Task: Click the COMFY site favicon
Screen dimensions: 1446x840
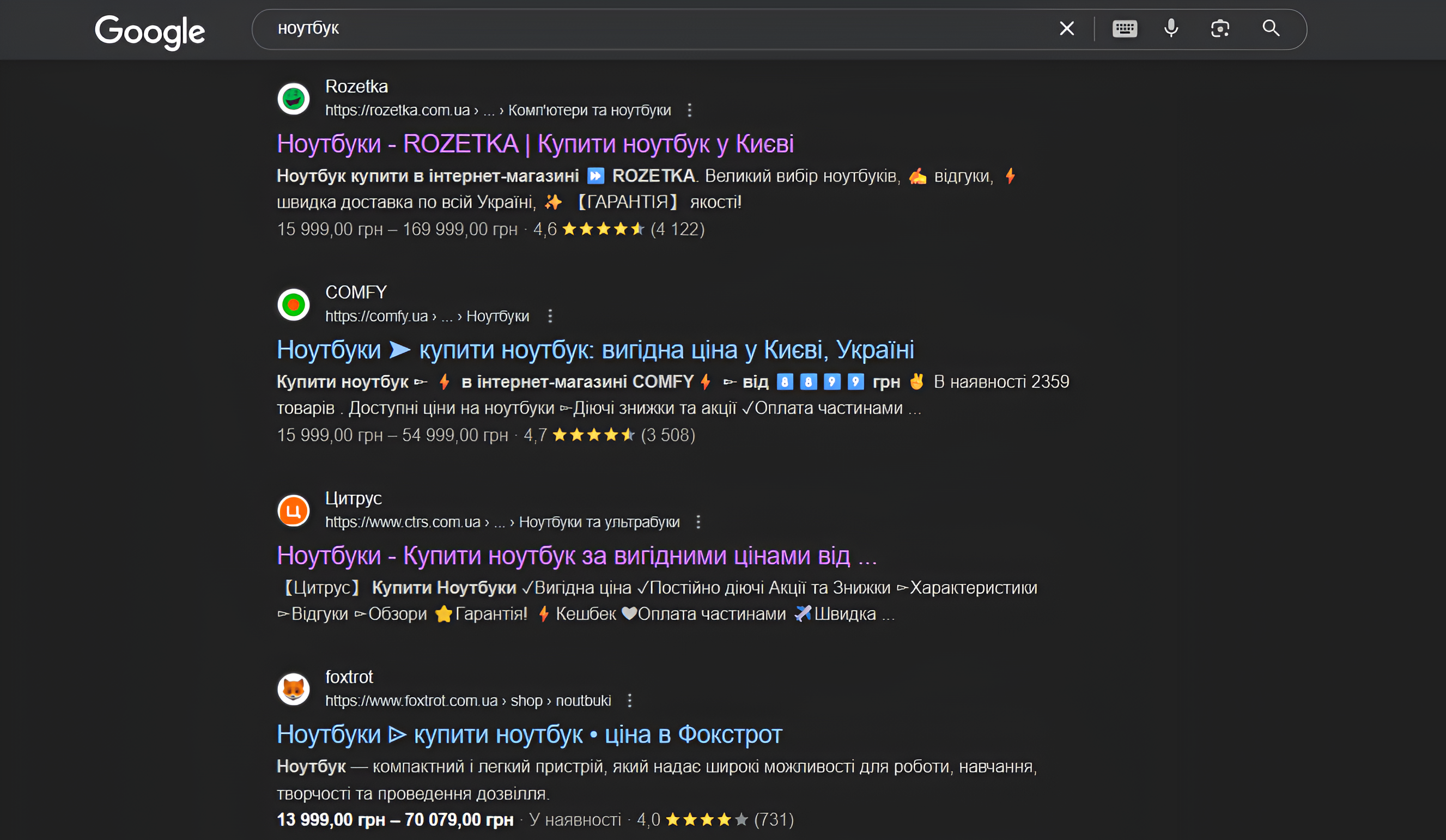Action: (x=293, y=304)
